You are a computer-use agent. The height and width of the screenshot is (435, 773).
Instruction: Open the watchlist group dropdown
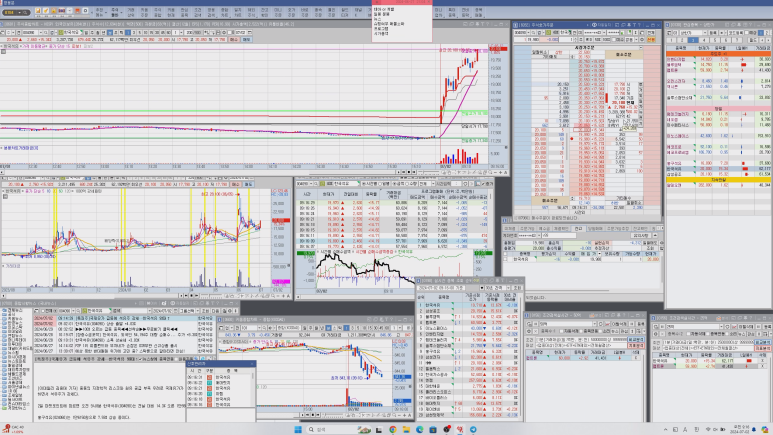click(705, 33)
